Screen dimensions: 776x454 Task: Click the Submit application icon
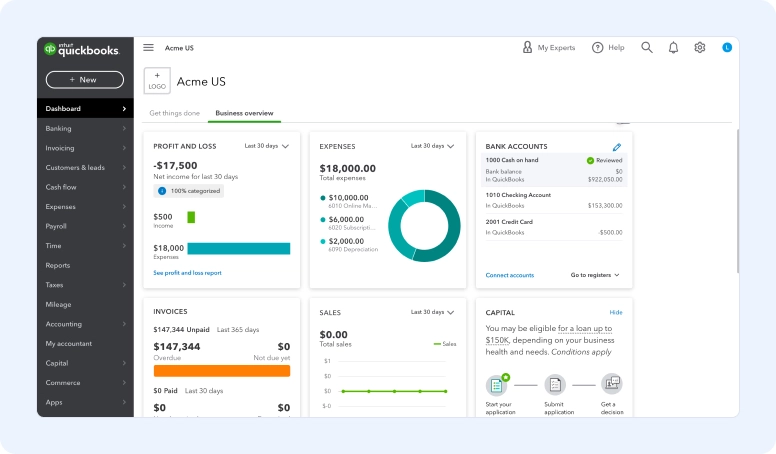(x=555, y=385)
